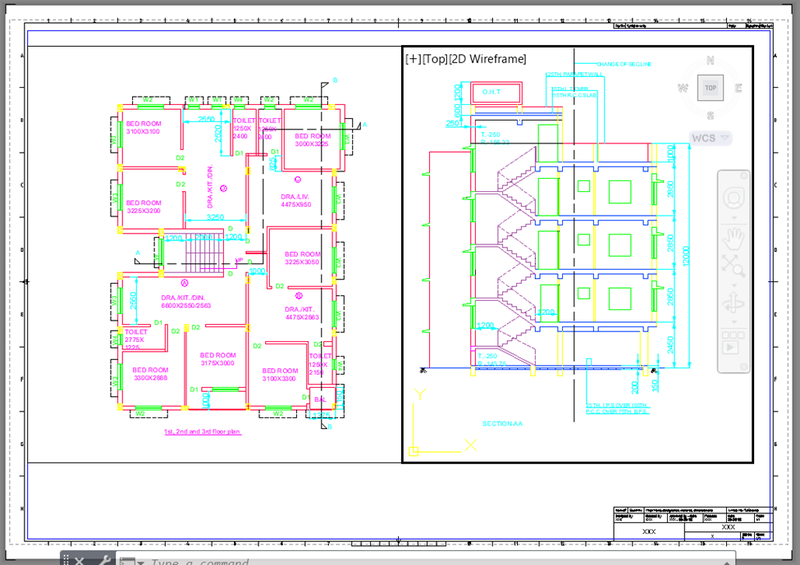Open command line customize wrench menu
800x565 pixels.
(104, 560)
